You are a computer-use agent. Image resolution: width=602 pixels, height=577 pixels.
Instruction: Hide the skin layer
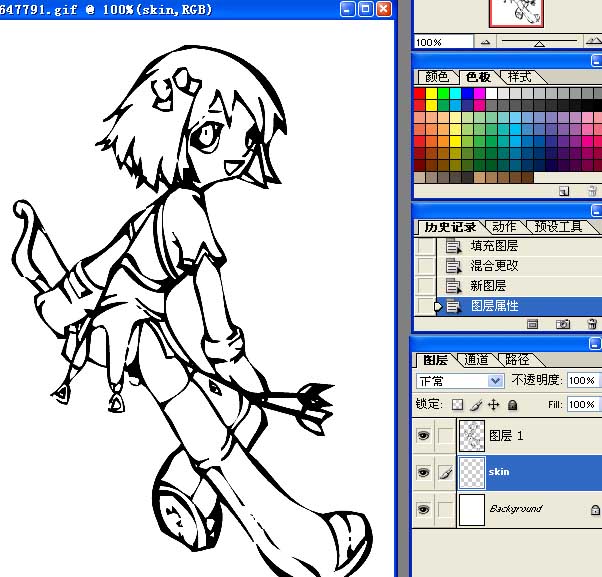coord(423,472)
